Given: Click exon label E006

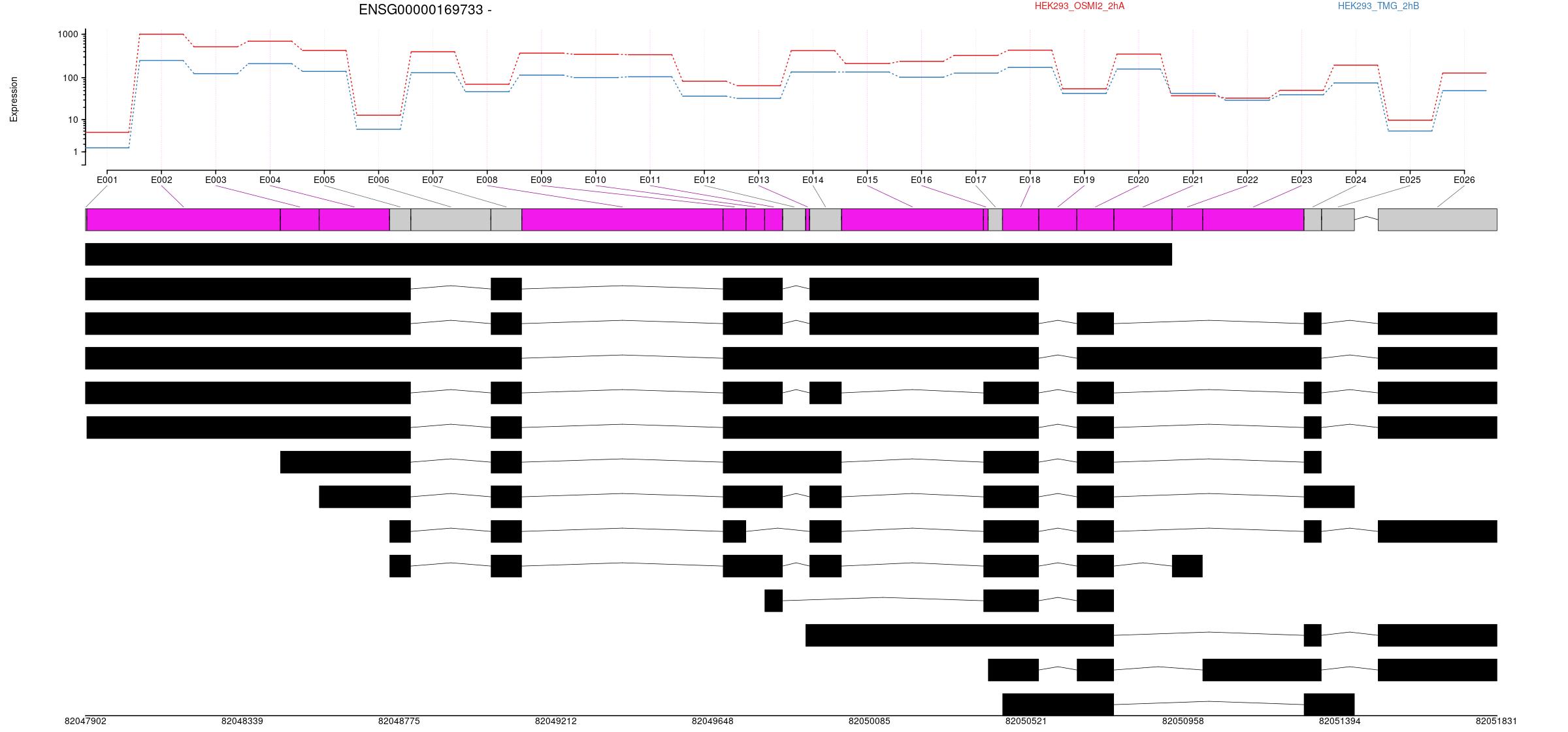Looking at the screenshot, I should [378, 180].
